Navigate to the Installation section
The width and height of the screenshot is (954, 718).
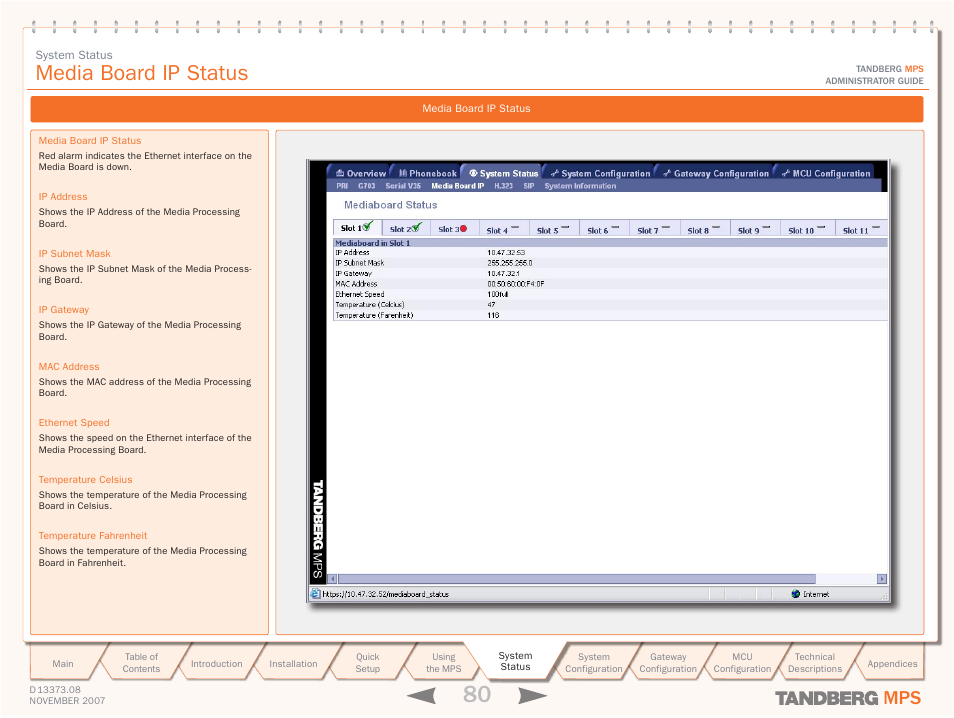(x=293, y=664)
